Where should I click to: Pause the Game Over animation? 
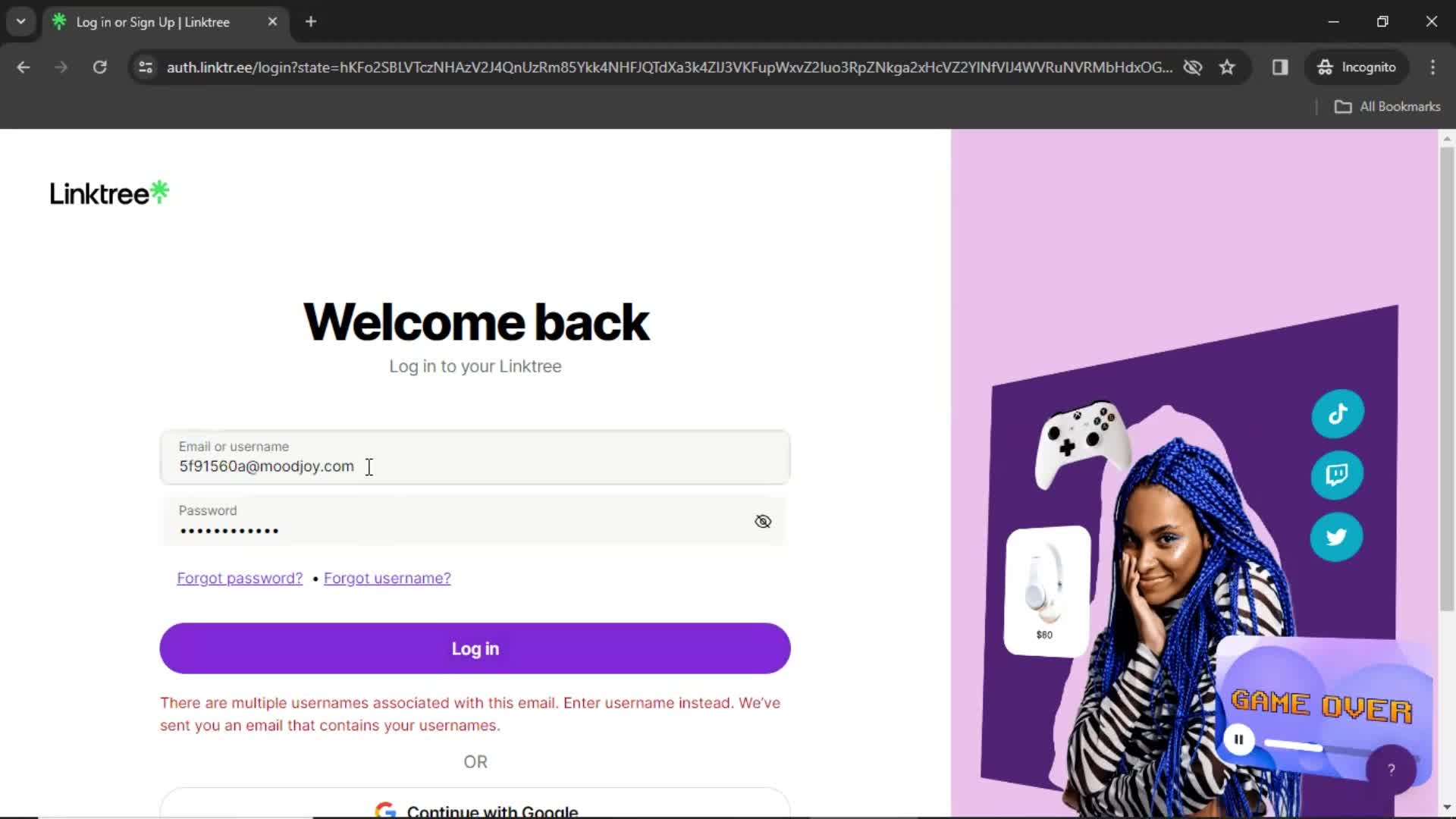pos(1238,739)
